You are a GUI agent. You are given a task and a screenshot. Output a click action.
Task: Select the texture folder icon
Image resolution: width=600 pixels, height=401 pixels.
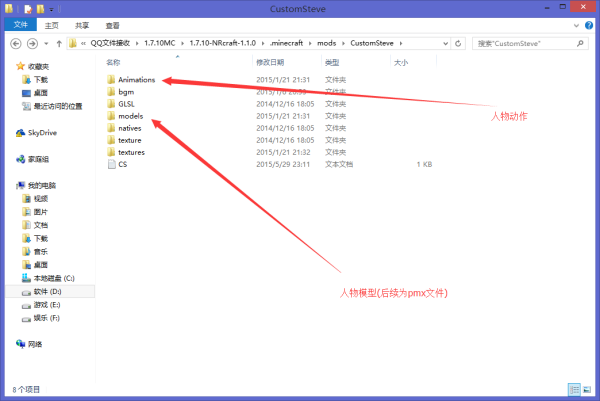click(x=111, y=140)
